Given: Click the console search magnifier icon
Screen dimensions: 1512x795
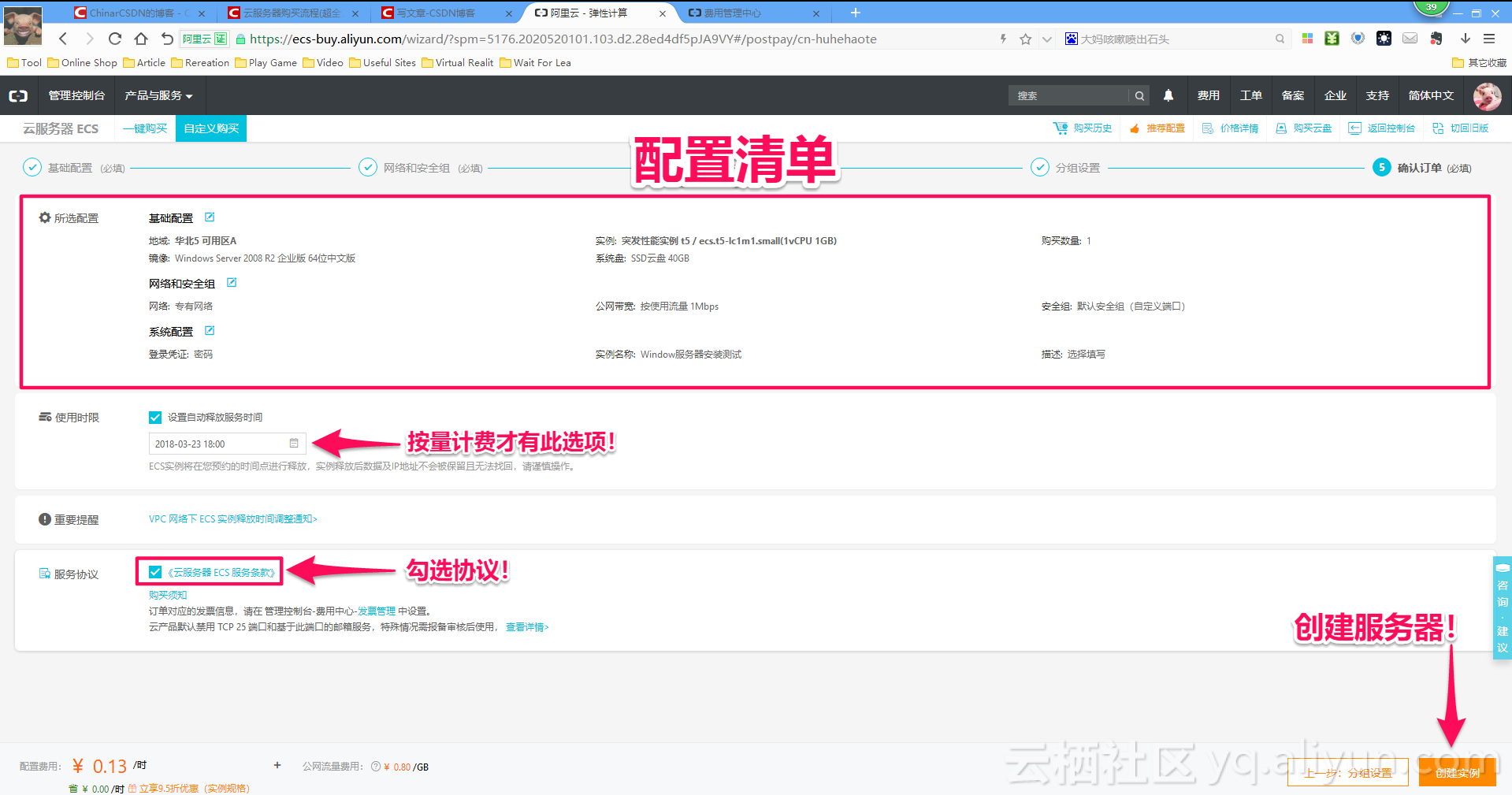Looking at the screenshot, I should pos(1139,95).
